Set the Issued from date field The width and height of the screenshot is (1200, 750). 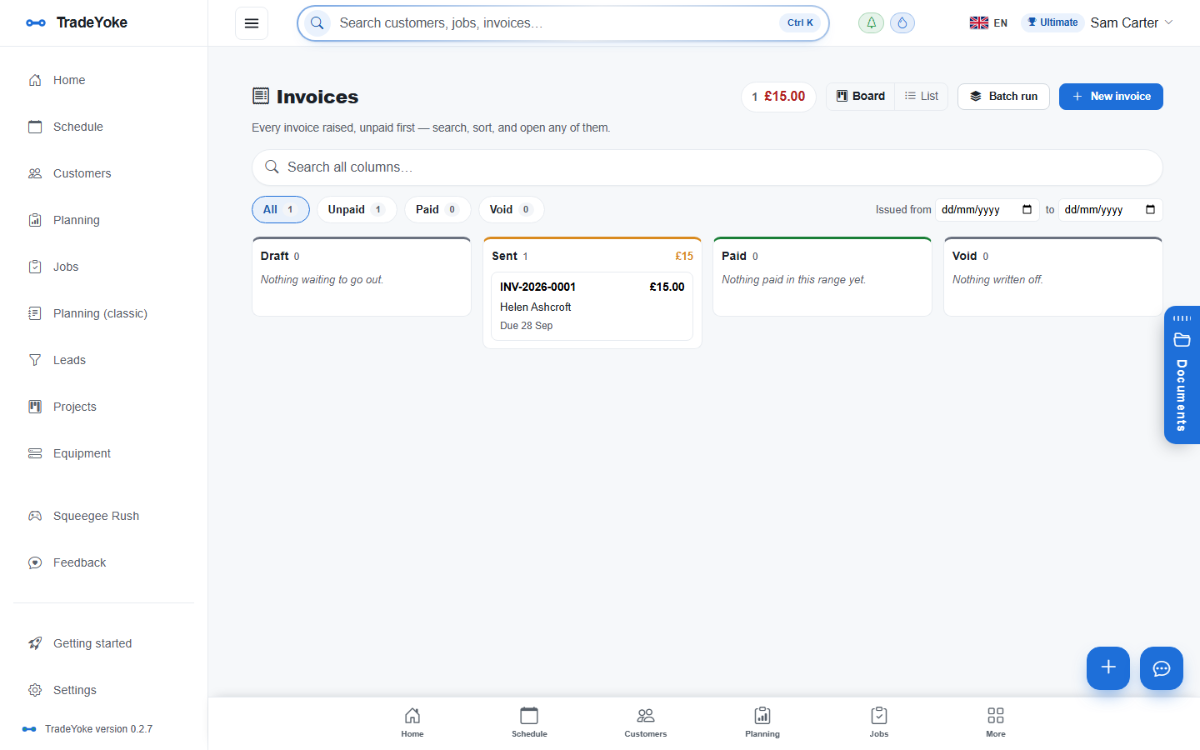(x=987, y=210)
